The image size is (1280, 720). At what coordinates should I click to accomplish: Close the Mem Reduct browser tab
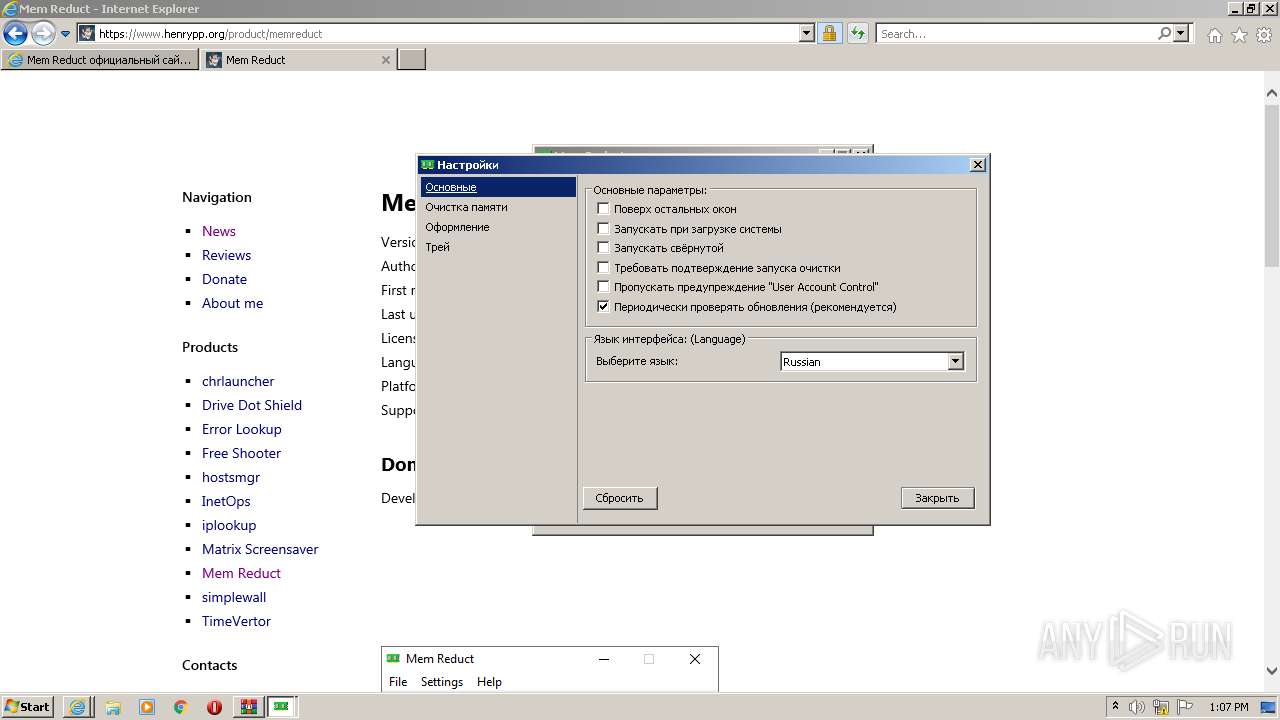point(386,60)
